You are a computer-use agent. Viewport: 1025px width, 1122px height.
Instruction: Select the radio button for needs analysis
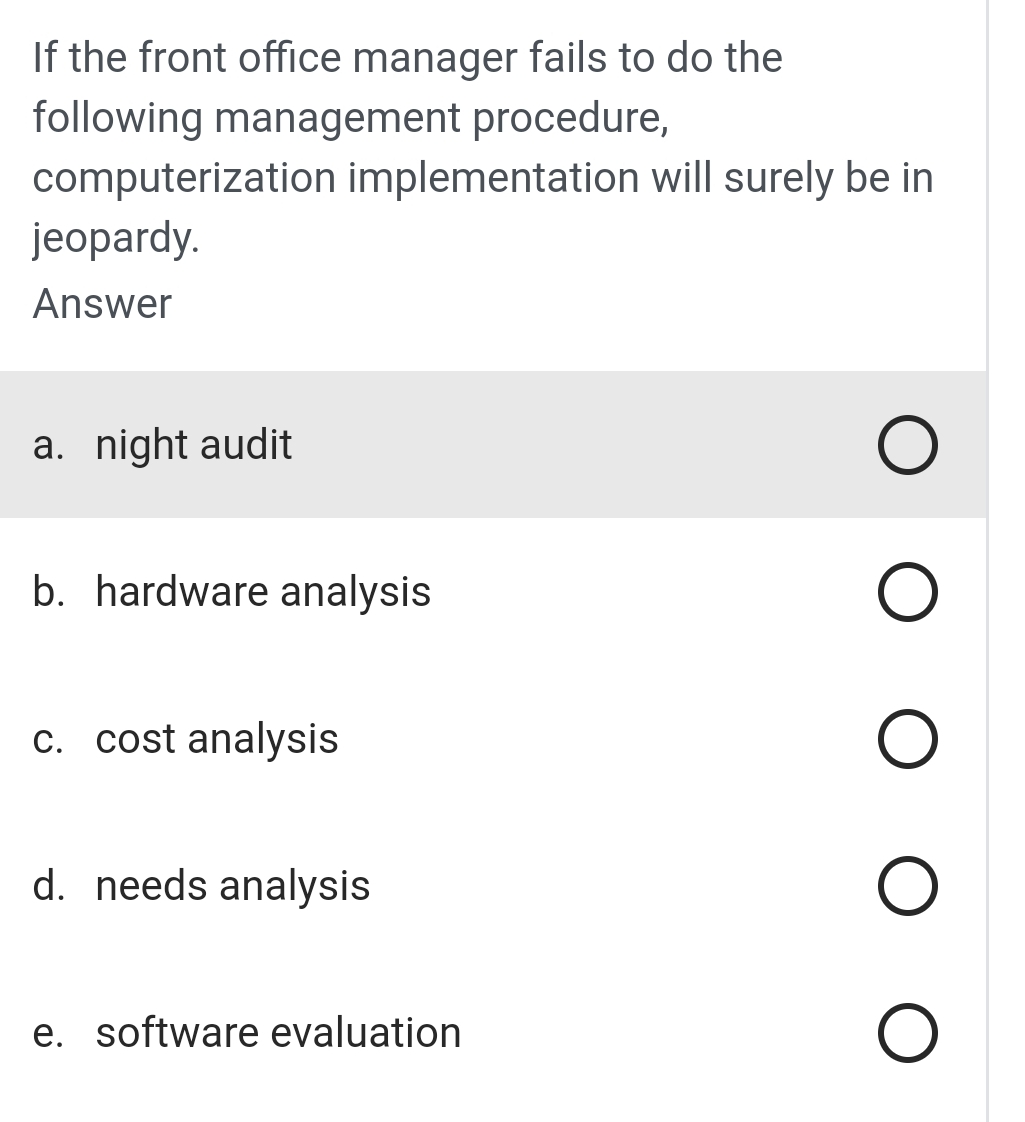[907, 885]
